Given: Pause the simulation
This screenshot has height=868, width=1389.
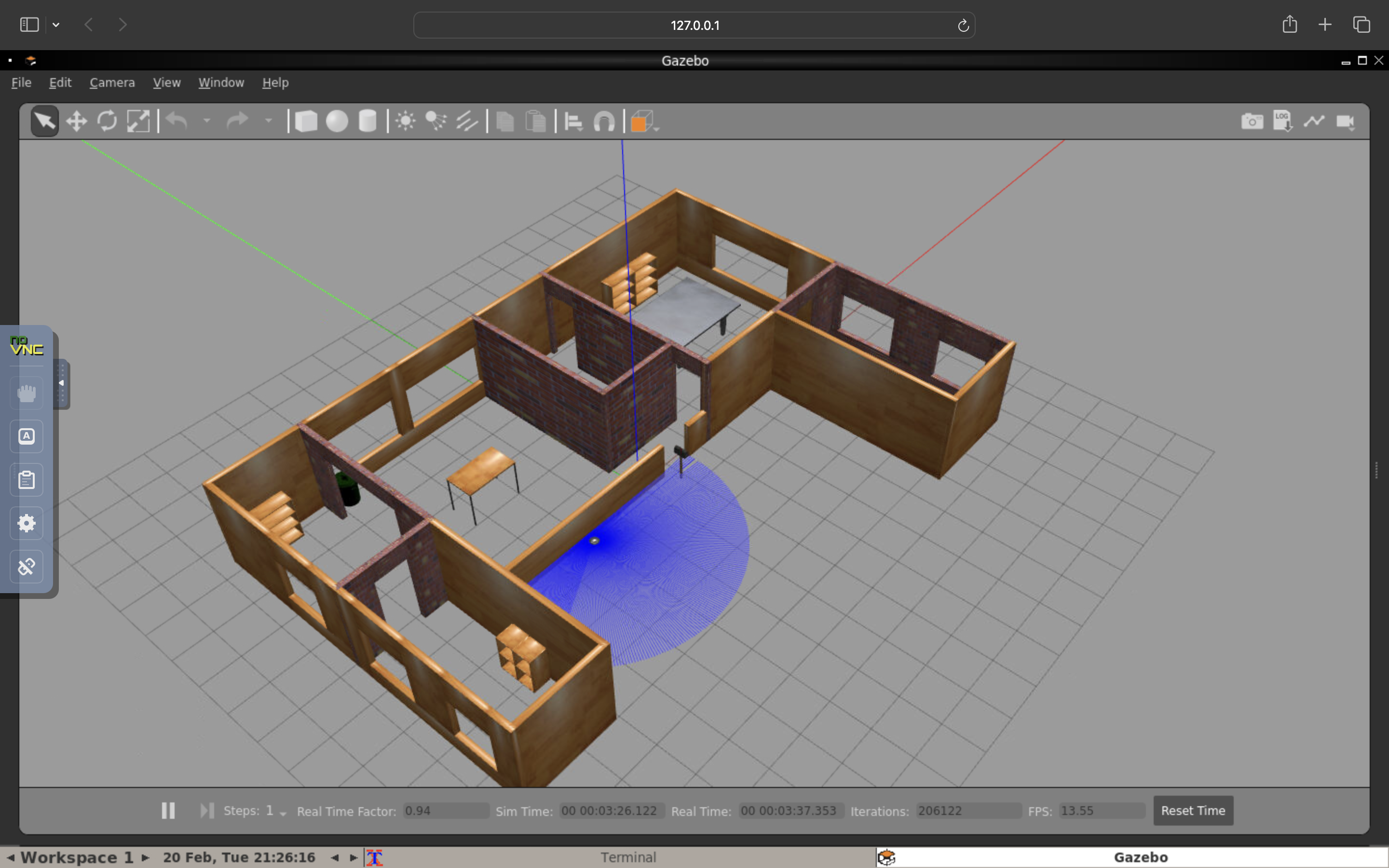Looking at the screenshot, I should (x=168, y=811).
